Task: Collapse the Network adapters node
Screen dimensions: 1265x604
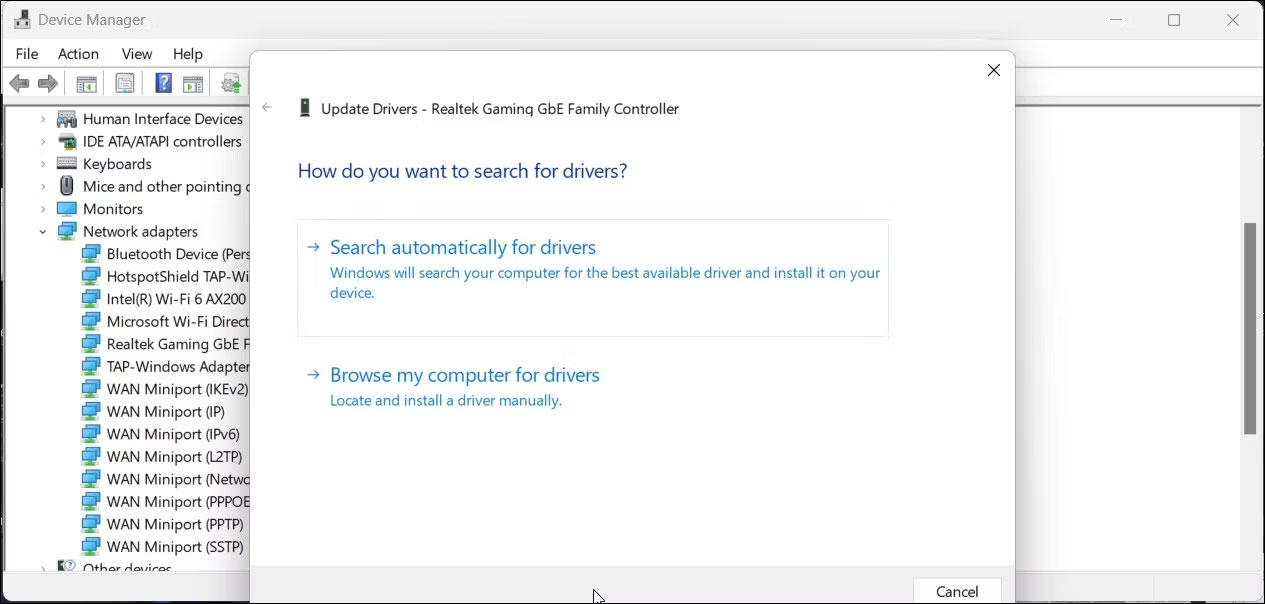Action: point(43,231)
